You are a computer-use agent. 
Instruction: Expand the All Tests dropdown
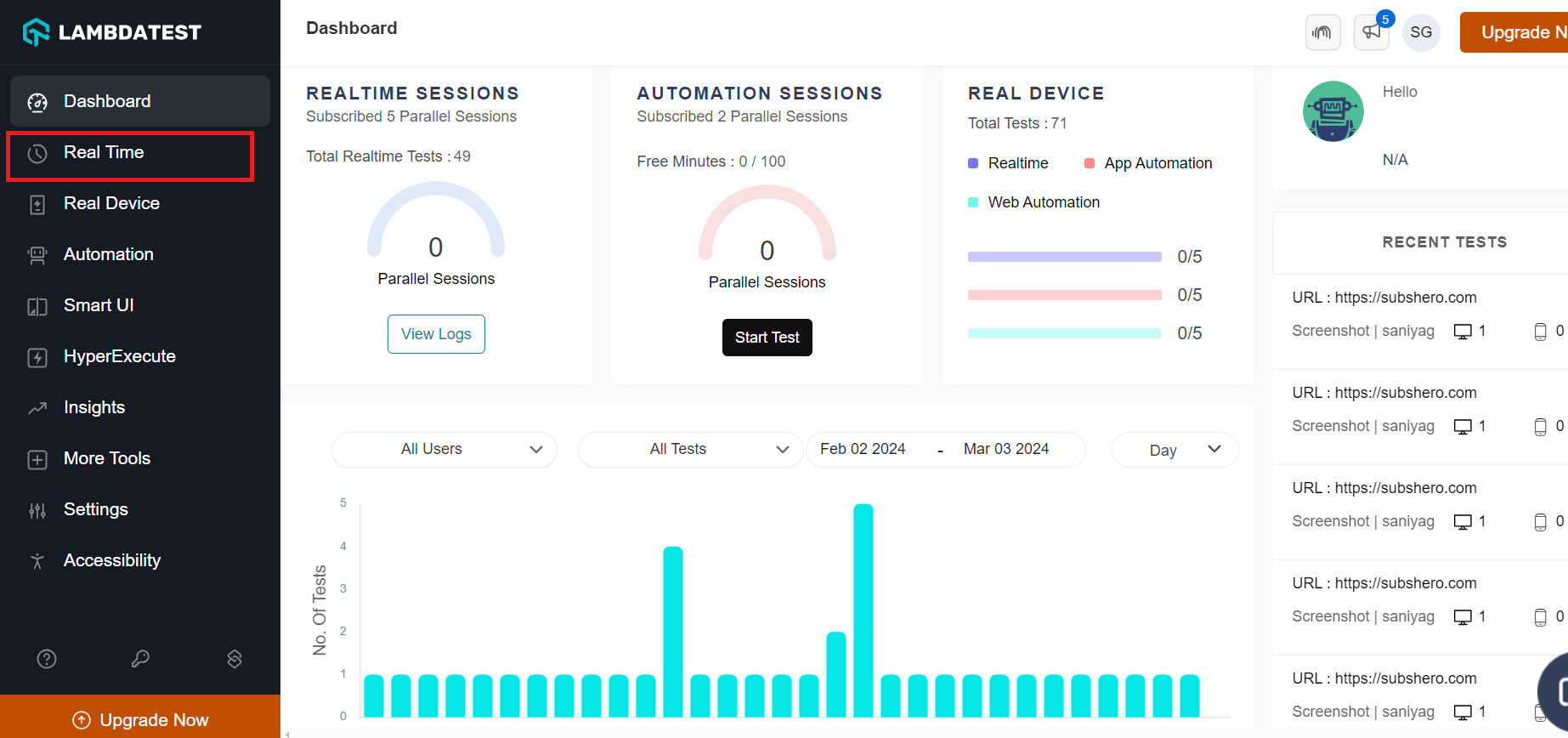click(x=690, y=449)
